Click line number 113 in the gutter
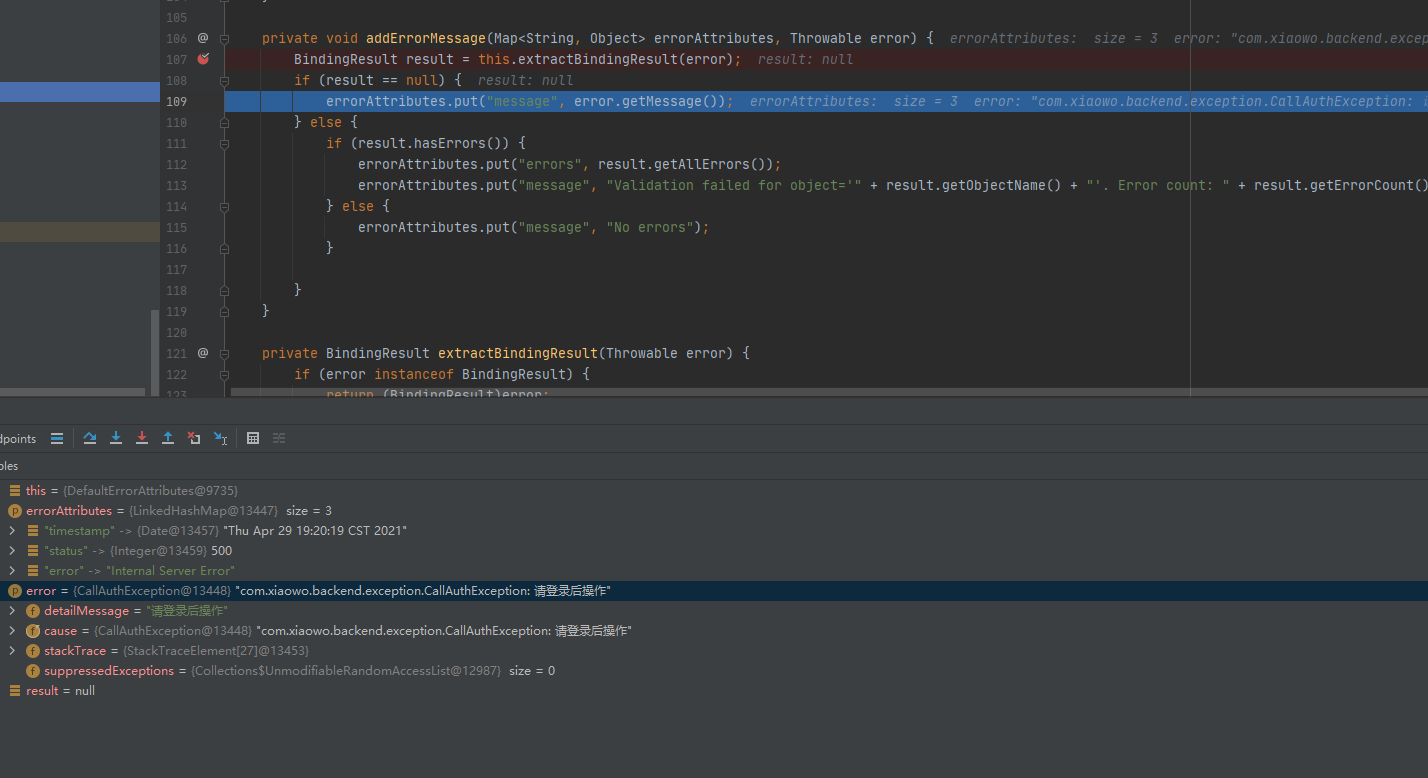The image size is (1428, 778). 176,185
